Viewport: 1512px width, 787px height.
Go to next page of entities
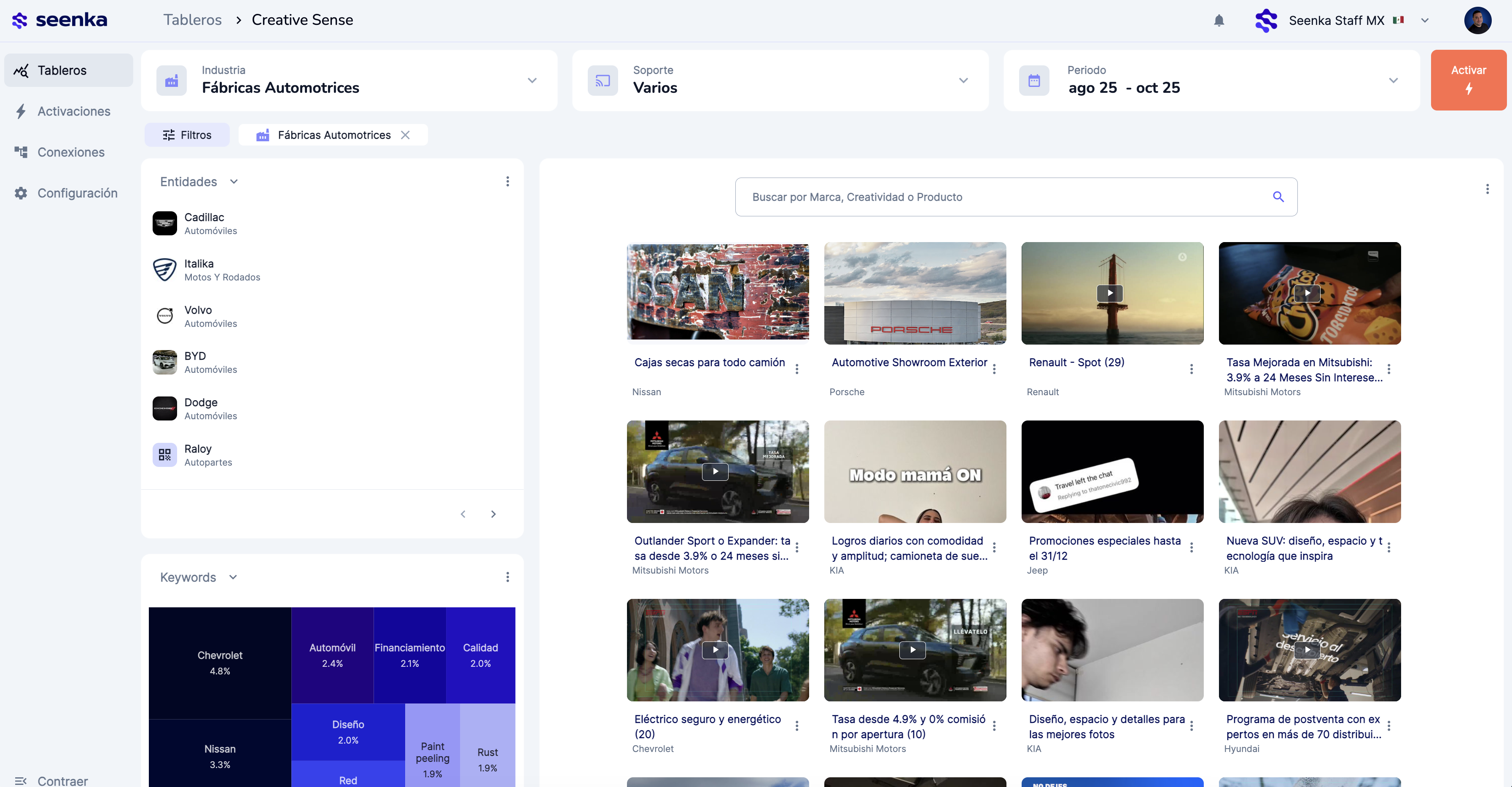(x=493, y=514)
